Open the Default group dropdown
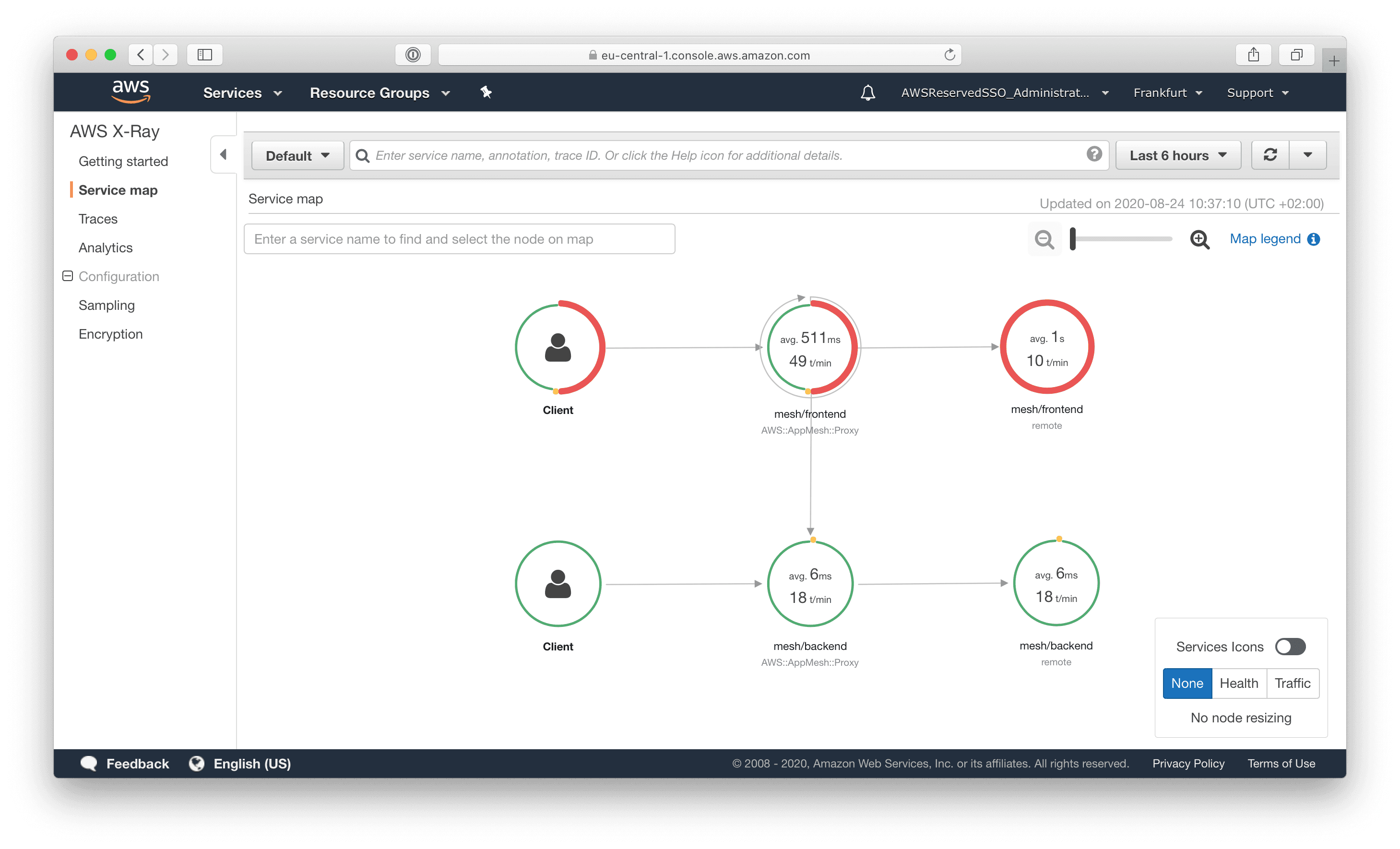 click(x=297, y=155)
